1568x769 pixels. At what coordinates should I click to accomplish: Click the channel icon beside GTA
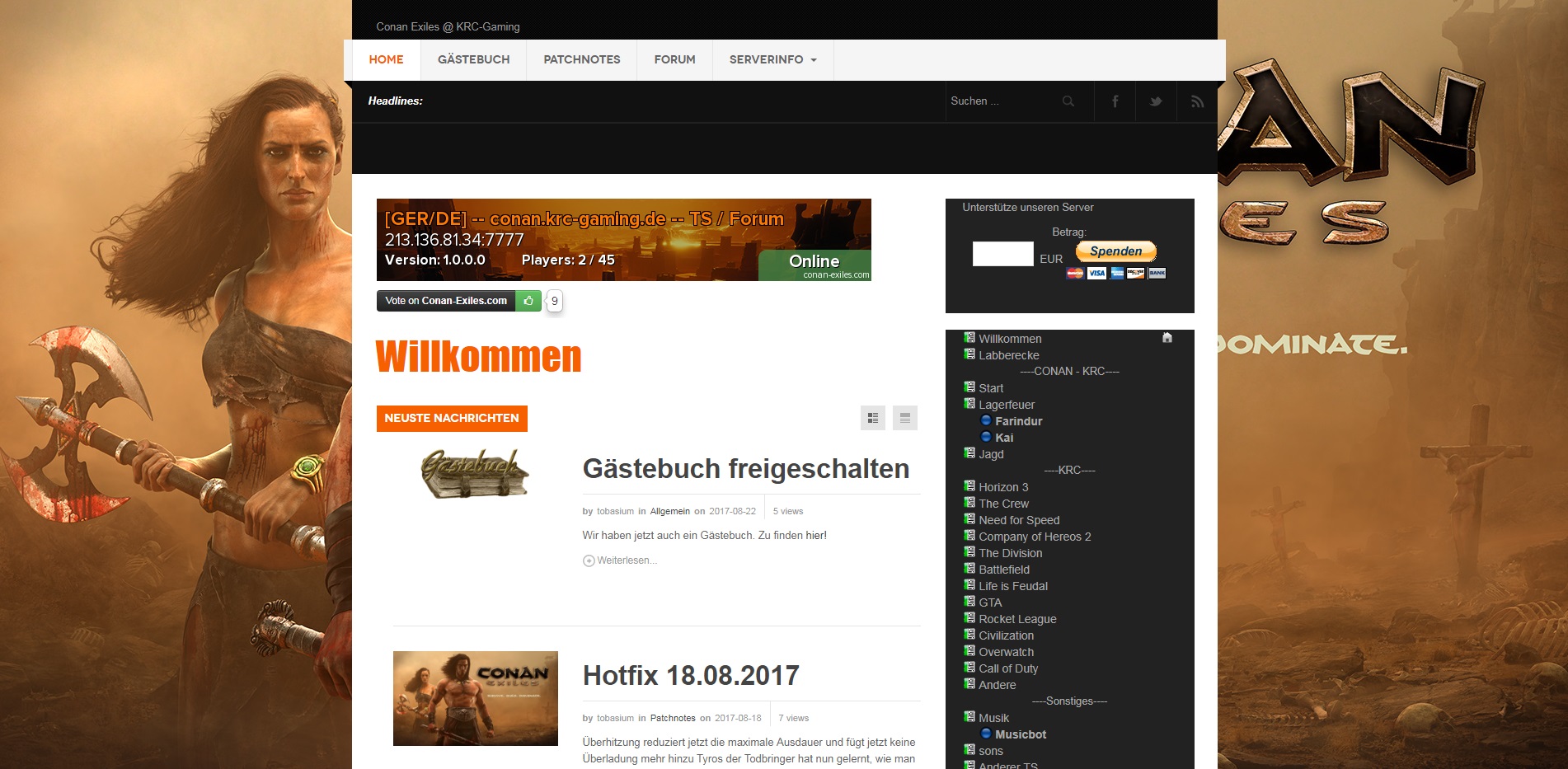point(969,602)
